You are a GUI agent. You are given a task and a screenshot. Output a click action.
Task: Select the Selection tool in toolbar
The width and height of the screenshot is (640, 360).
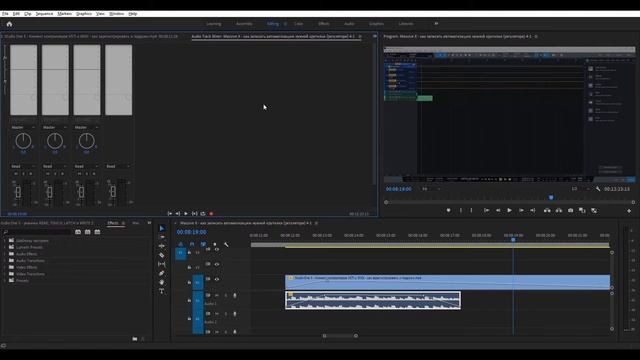click(x=162, y=228)
